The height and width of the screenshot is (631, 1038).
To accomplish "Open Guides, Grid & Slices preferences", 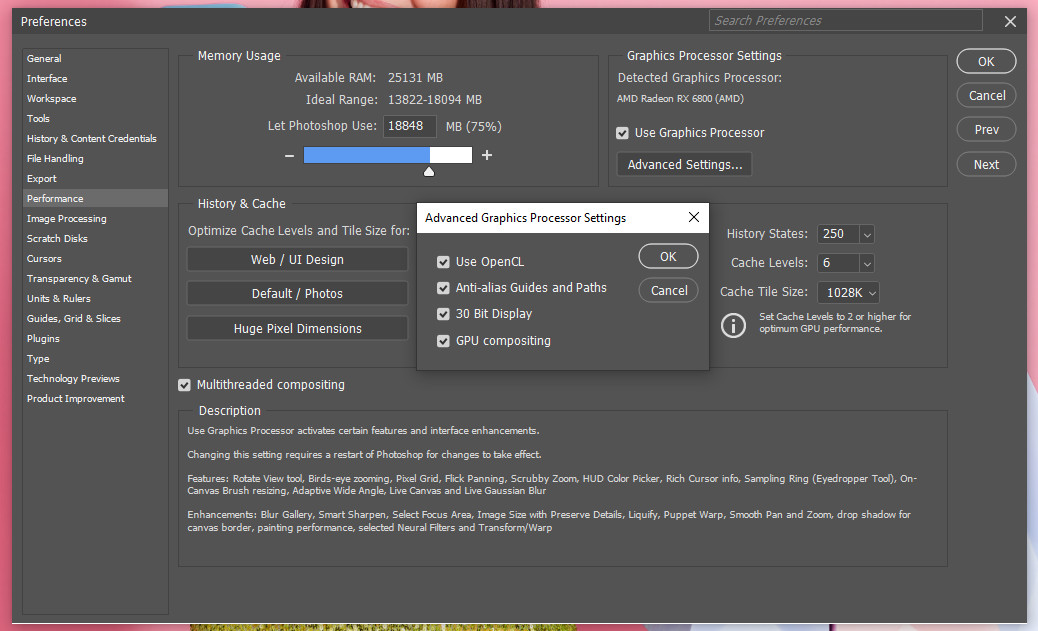I will tap(95, 318).
